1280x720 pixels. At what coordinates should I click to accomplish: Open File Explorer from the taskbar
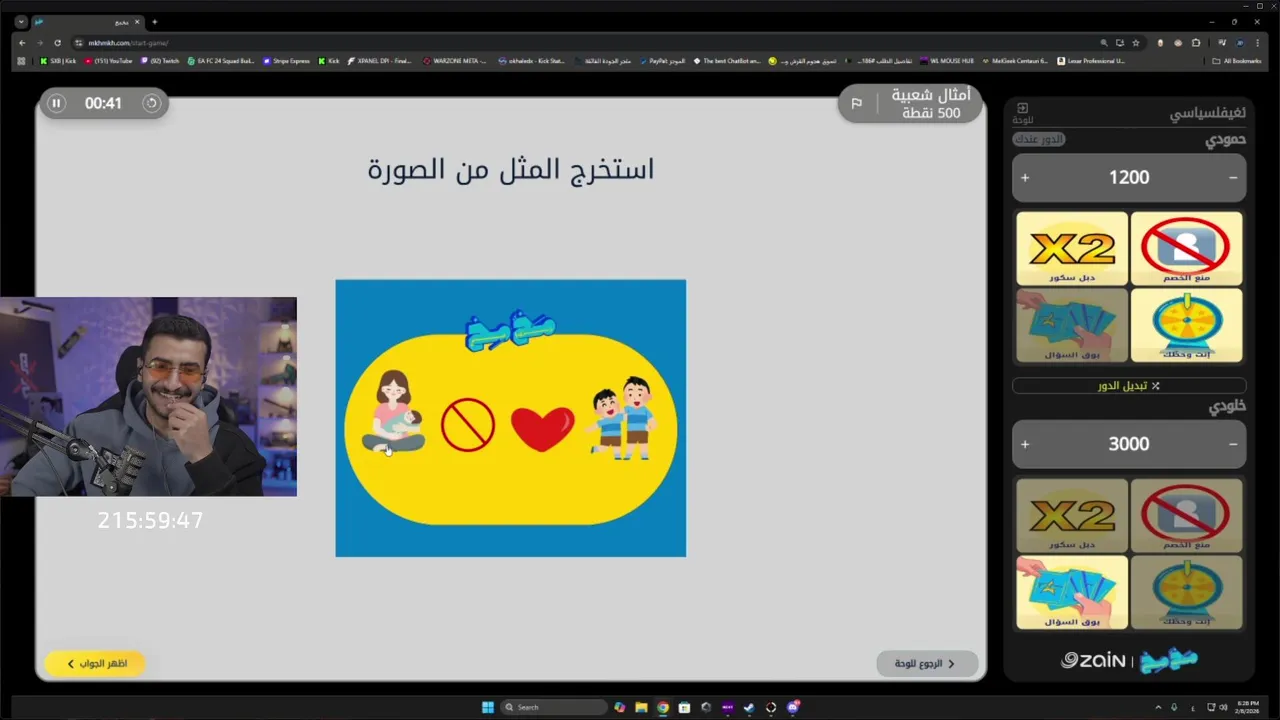click(641, 707)
